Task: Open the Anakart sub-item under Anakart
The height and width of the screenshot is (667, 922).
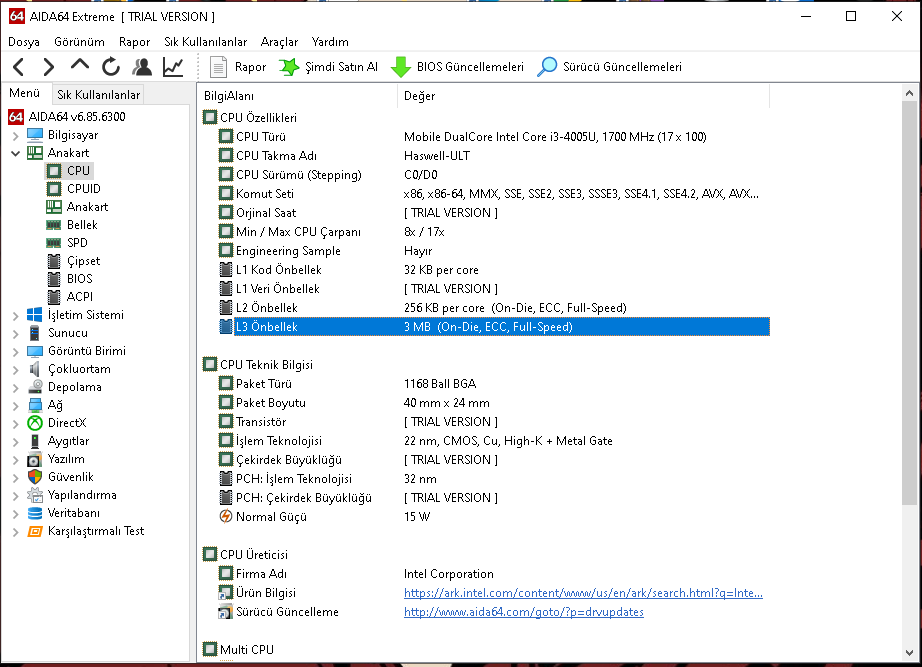Action: [87, 207]
